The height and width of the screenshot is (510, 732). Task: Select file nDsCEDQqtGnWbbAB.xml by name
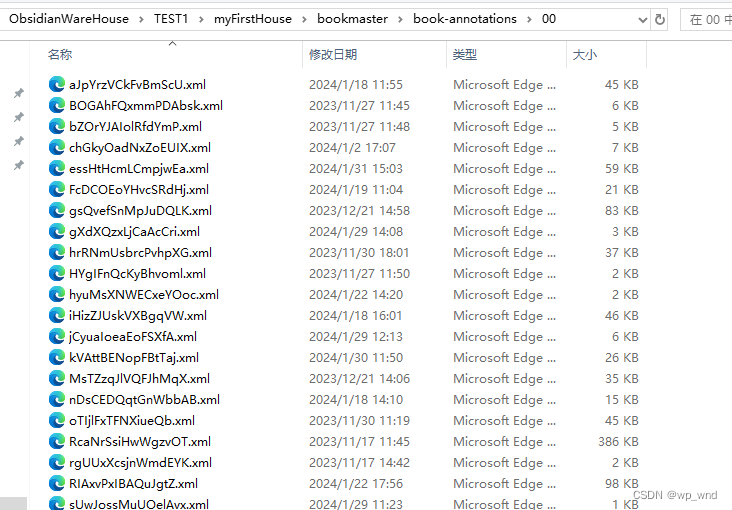(x=144, y=400)
